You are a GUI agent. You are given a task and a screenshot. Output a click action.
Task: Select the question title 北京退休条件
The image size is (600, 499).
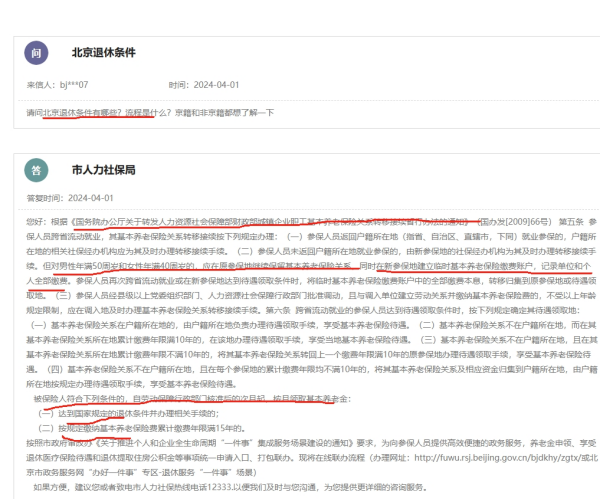coord(104,53)
